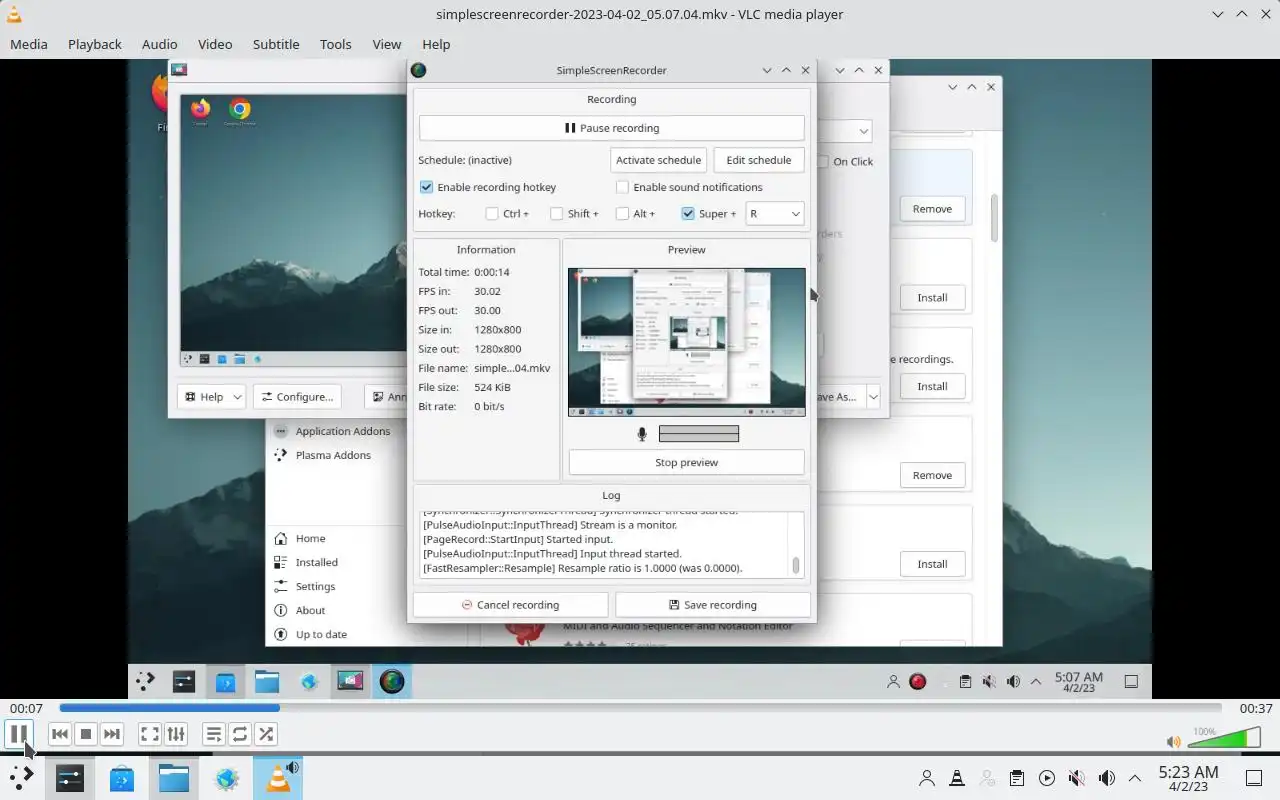Screen dimensions: 1280x800
Task: Toggle VLC fullscreen mode
Action: point(150,734)
